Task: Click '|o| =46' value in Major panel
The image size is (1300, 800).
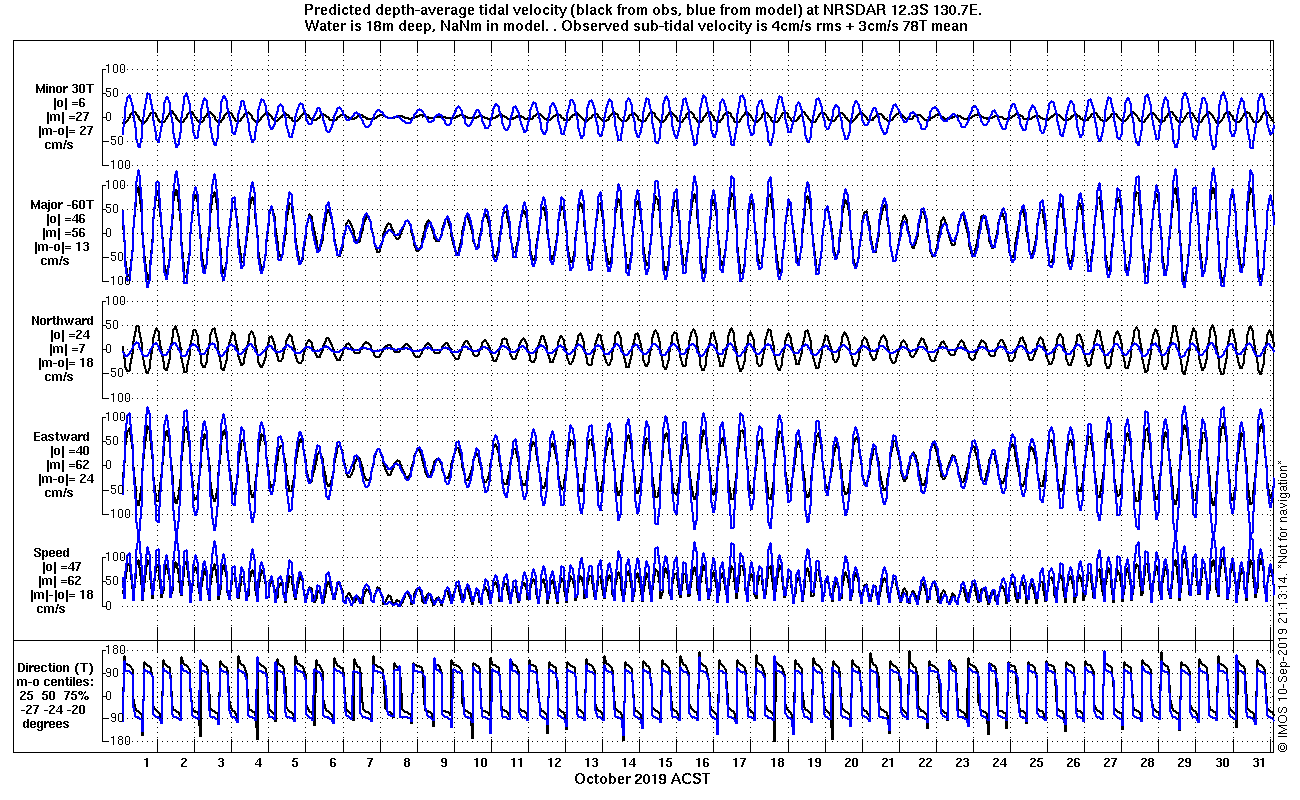Action: [68, 219]
